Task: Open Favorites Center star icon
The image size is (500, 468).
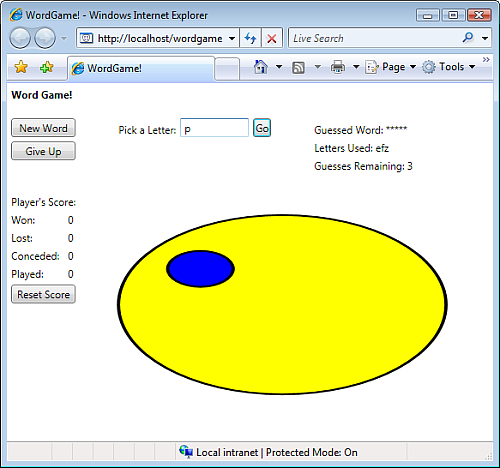Action: point(21,67)
